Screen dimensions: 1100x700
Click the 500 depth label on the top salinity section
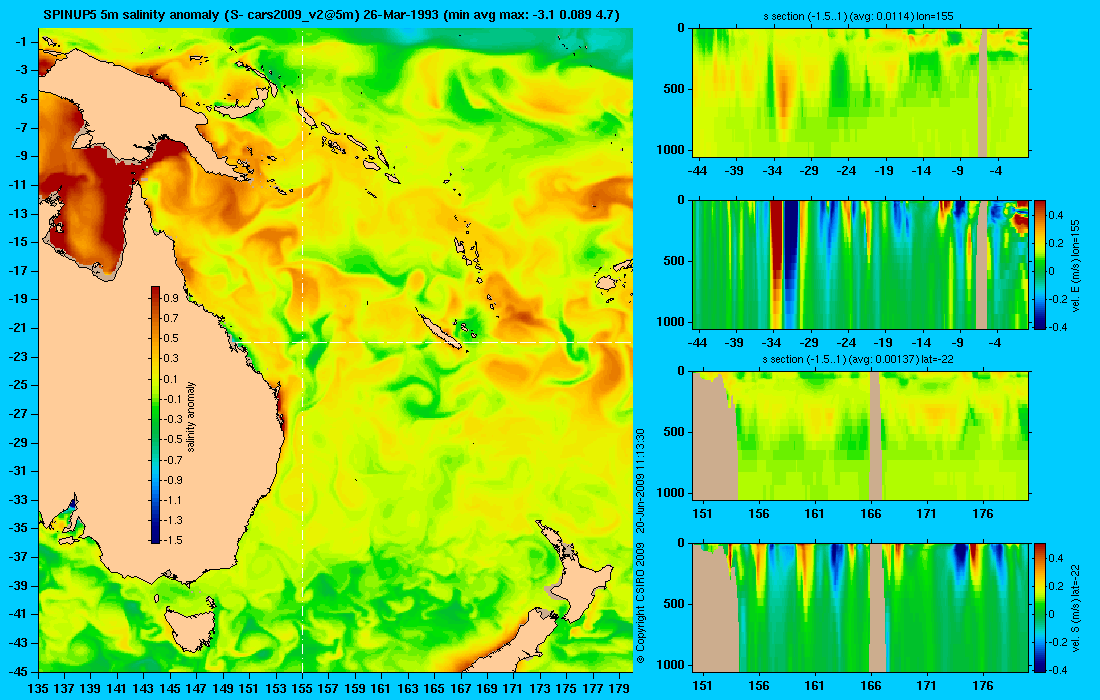click(675, 89)
